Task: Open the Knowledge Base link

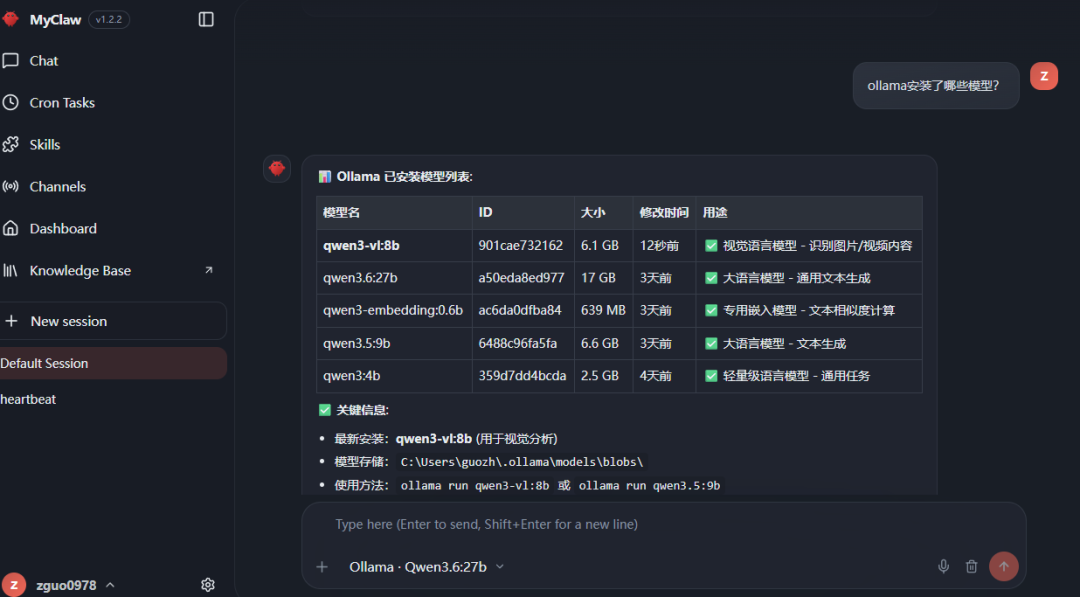Action: coord(80,271)
